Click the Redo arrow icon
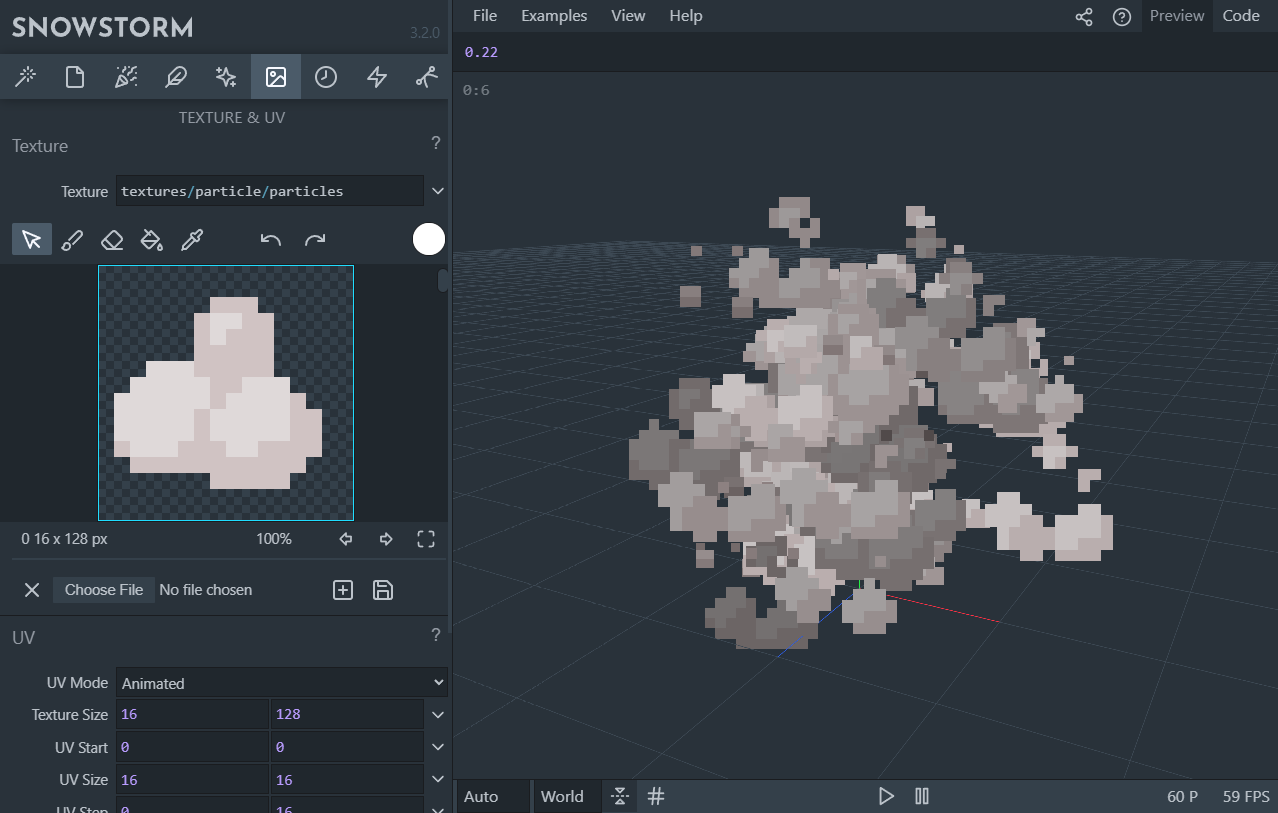 pyautogui.click(x=315, y=240)
